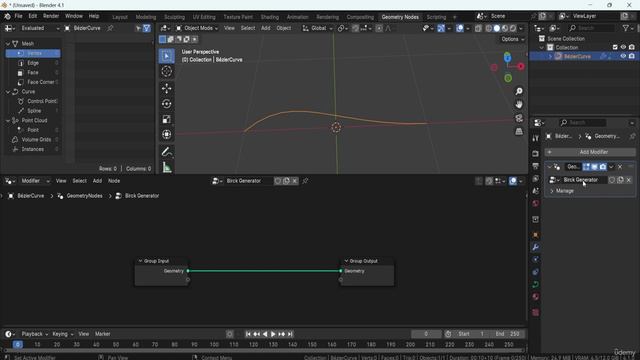Open the Object properties tab icon
The height and width of the screenshot is (360, 640).
536,235
